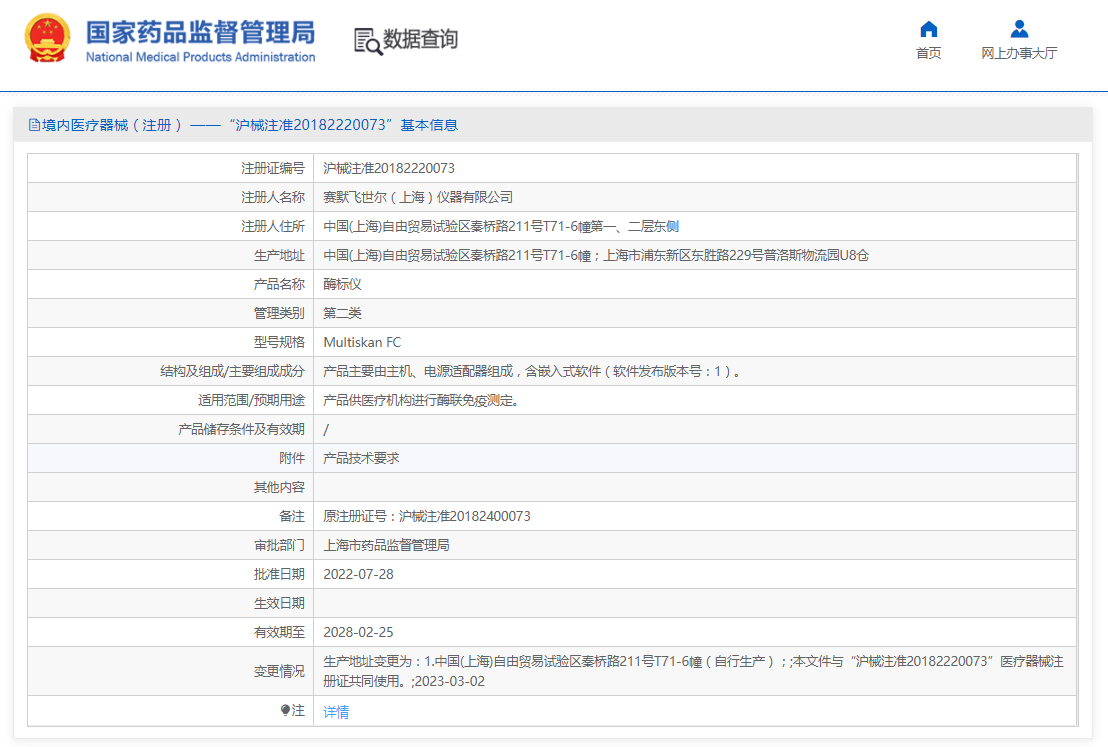This screenshot has width=1108, height=747.
Task: Click the lightbulb icon beside 注
Action: pos(285,710)
